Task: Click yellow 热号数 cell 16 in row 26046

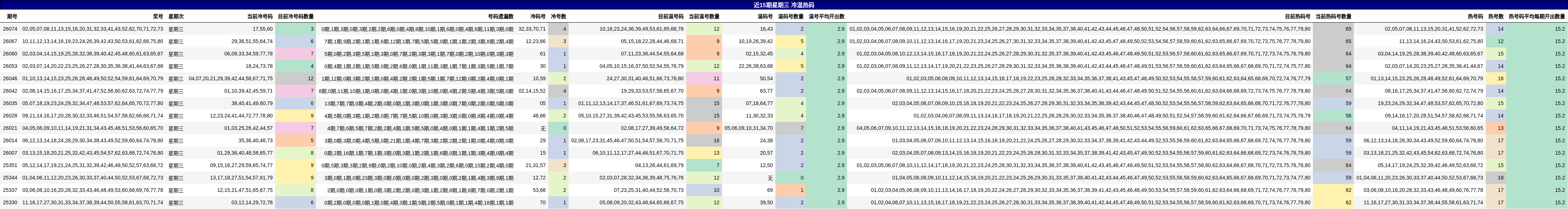Action: point(1496,78)
